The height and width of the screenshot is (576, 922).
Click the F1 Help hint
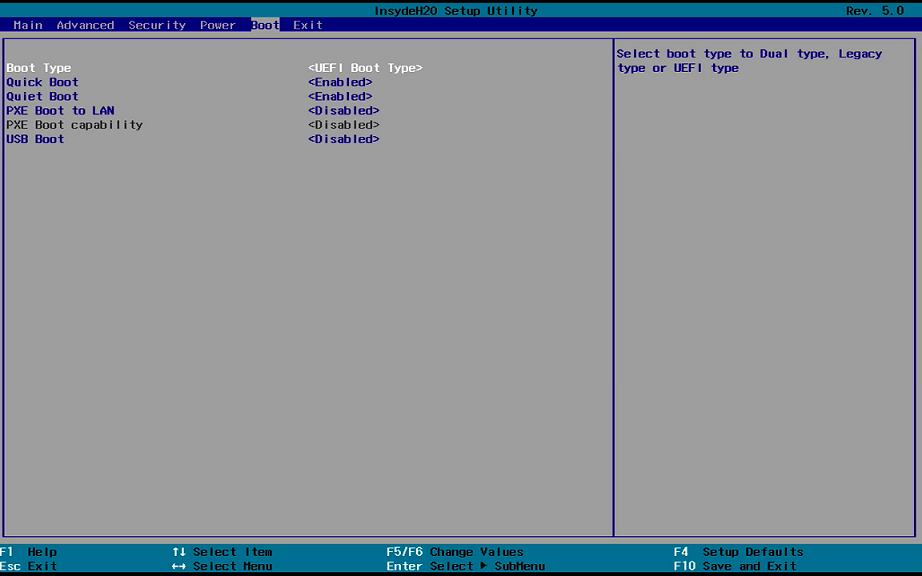coord(29,552)
